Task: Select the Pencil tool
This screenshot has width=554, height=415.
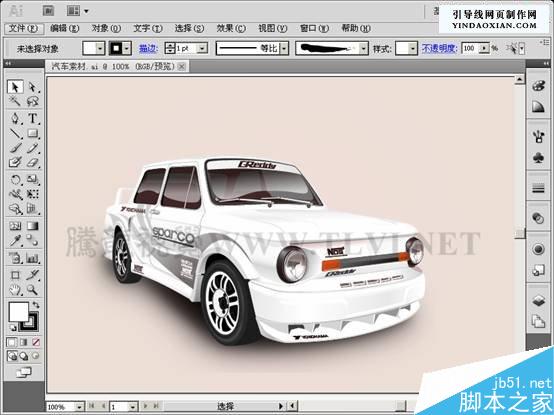Action: point(33,148)
